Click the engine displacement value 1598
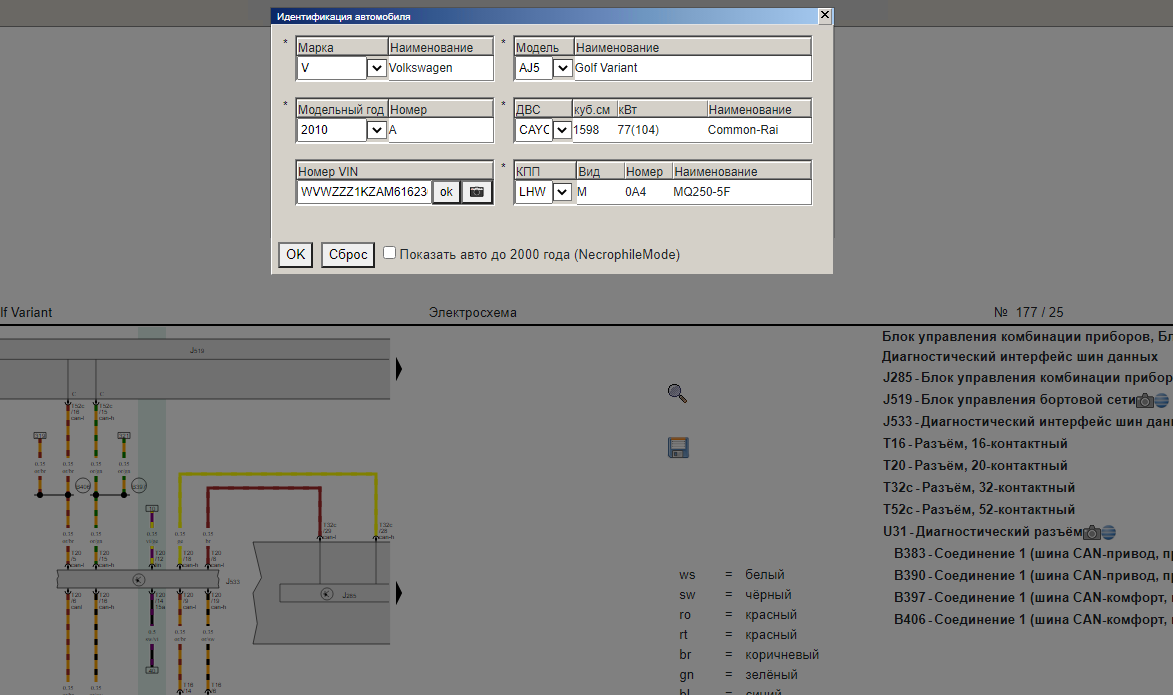 (586, 130)
